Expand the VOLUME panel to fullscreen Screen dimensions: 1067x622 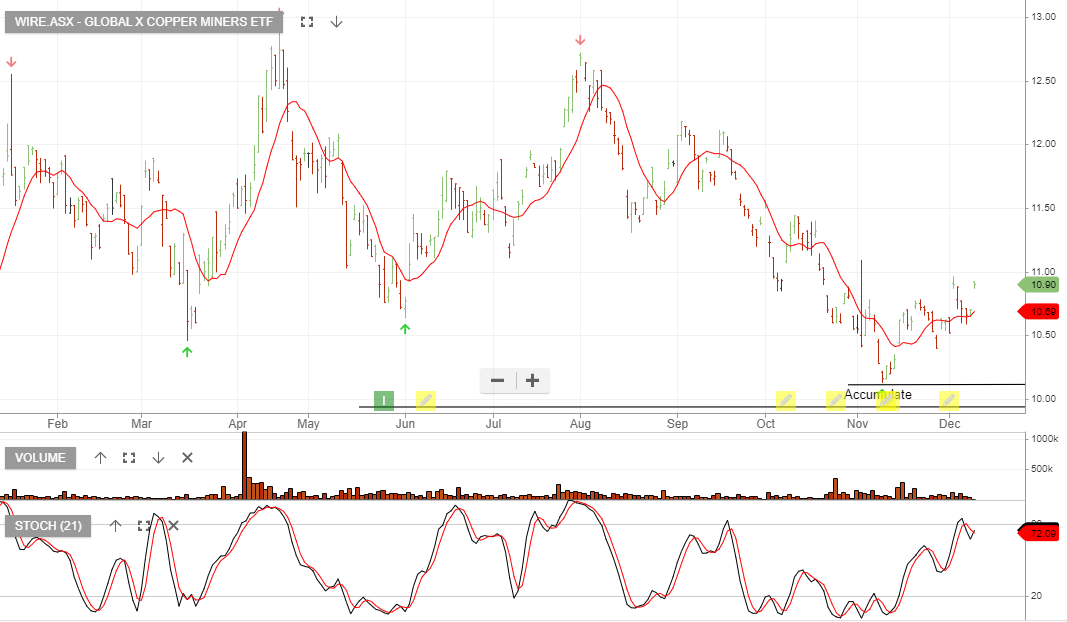[128, 457]
